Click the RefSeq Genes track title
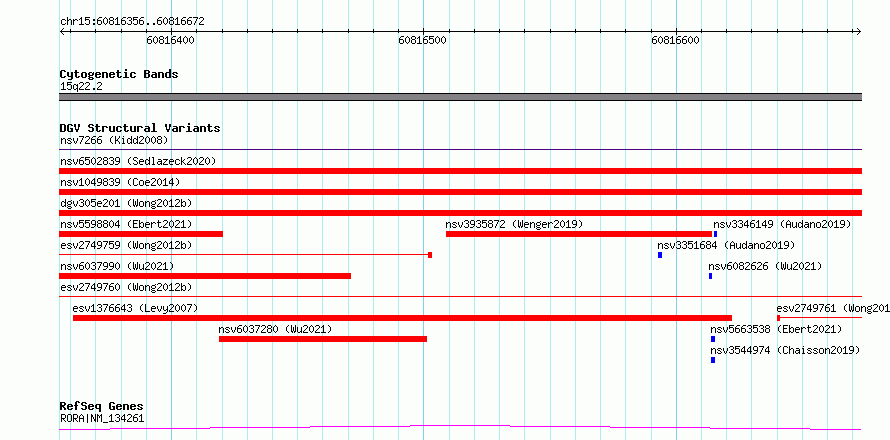The height and width of the screenshot is (440, 890). point(101,407)
